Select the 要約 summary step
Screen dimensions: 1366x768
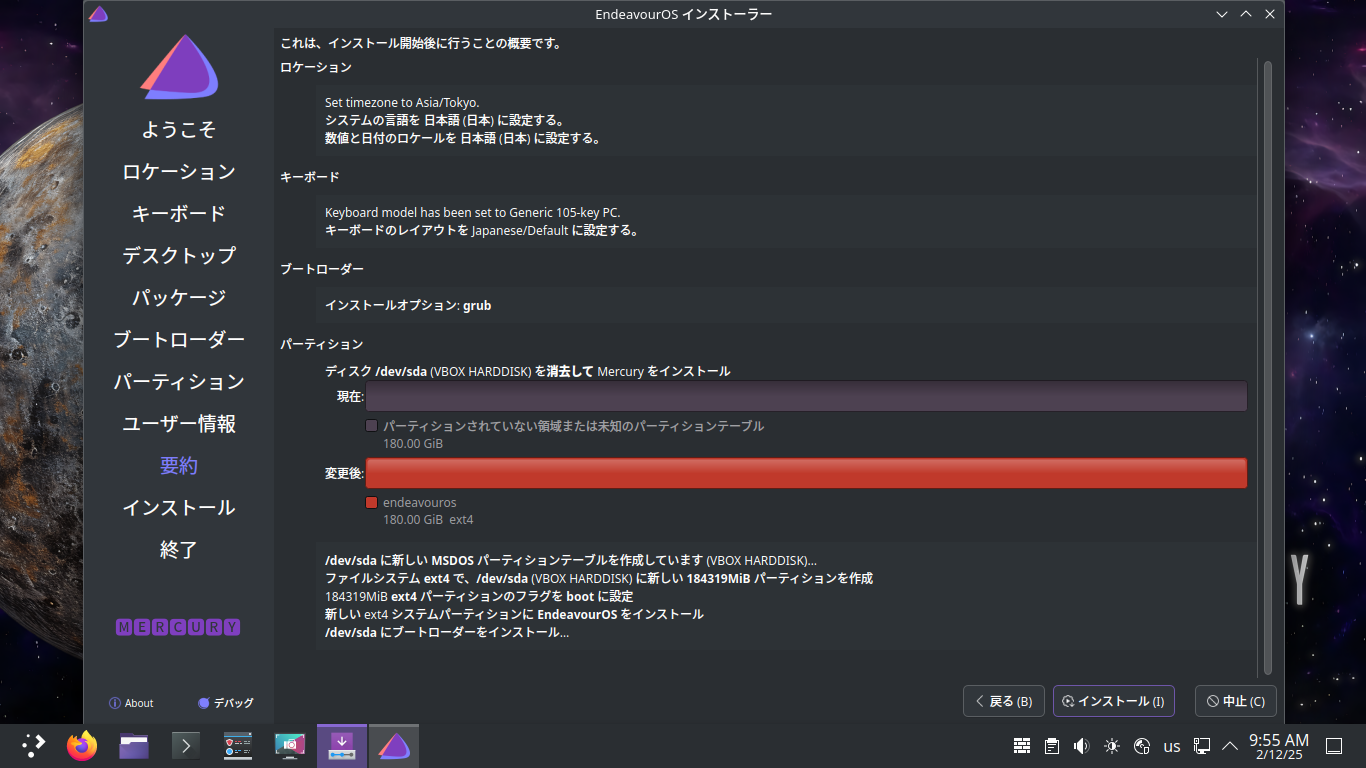point(179,466)
